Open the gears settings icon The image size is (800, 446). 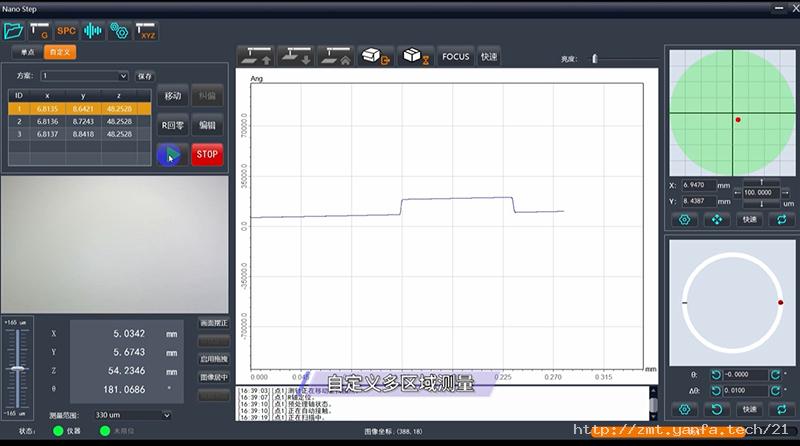(x=119, y=31)
